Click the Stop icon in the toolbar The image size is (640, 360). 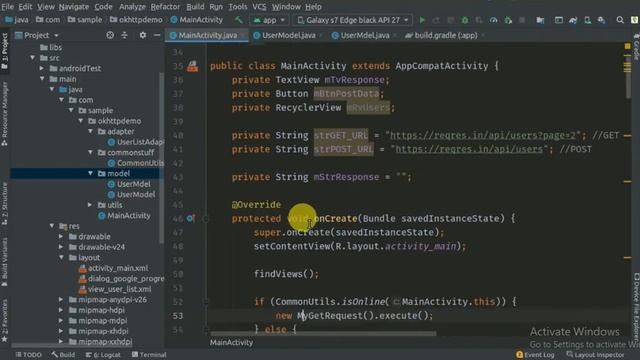(x=522, y=20)
